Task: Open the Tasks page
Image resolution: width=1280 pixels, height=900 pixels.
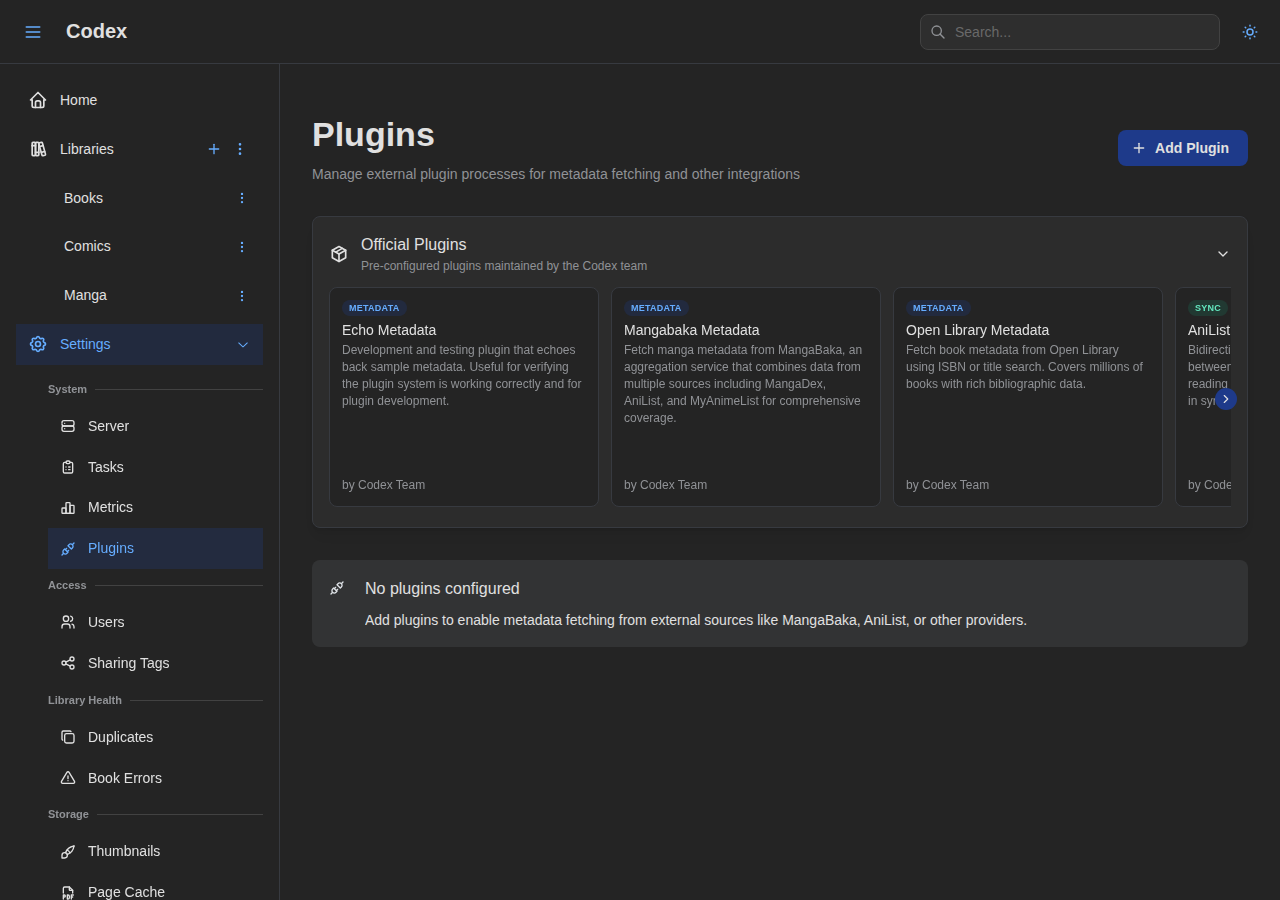Action: pos(104,467)
